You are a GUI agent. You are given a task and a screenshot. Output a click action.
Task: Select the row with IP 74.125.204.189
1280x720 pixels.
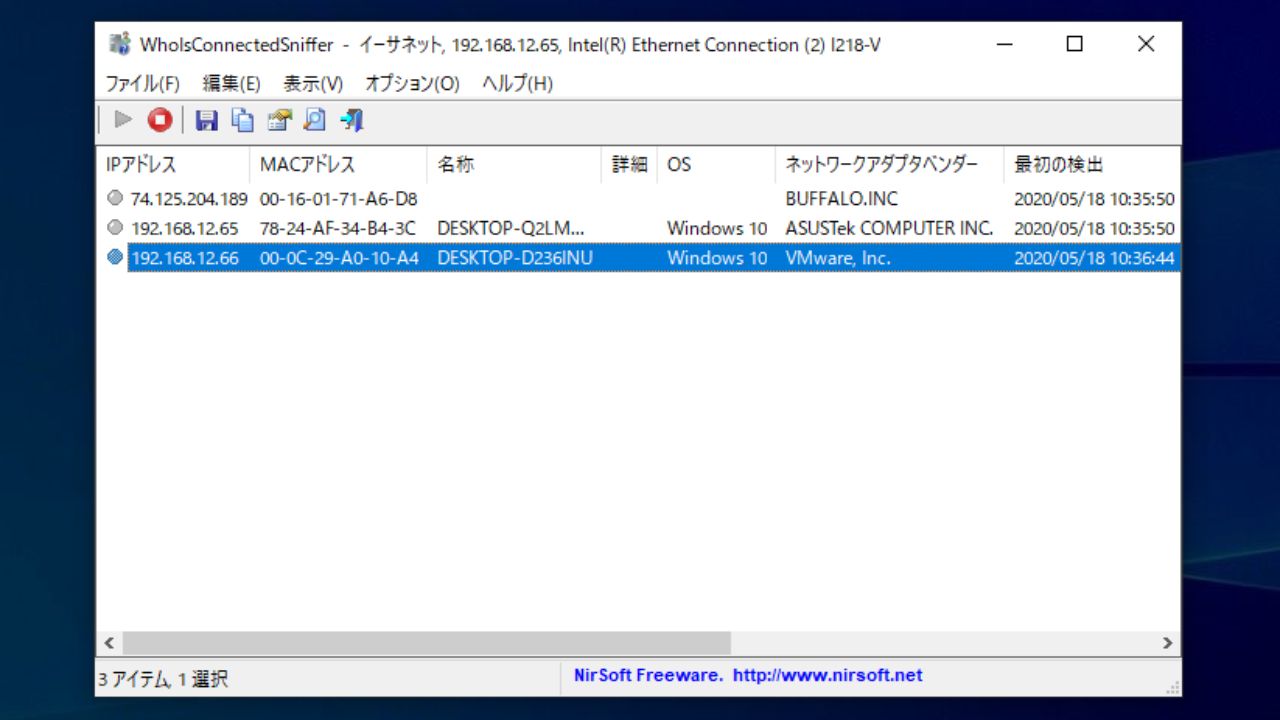pyautogui.click(x=639, y=199)
